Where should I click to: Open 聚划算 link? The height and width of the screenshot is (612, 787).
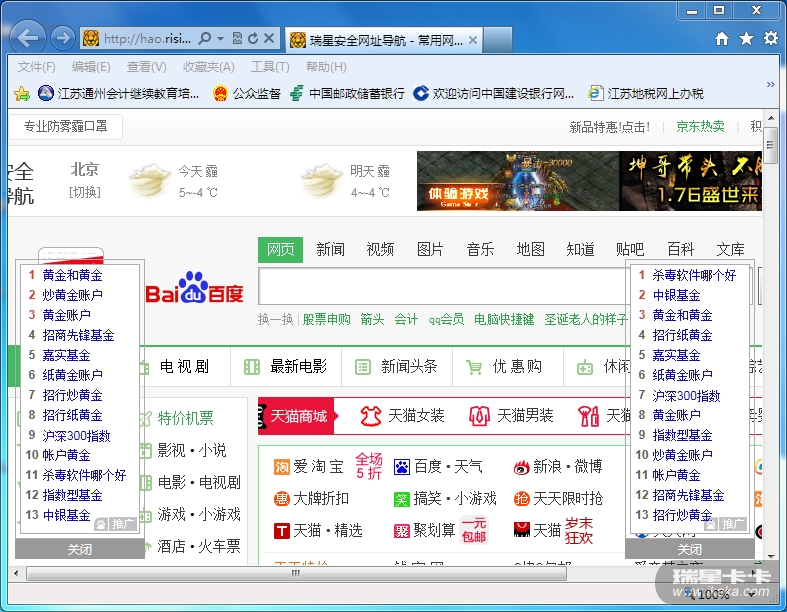(425, 531)
